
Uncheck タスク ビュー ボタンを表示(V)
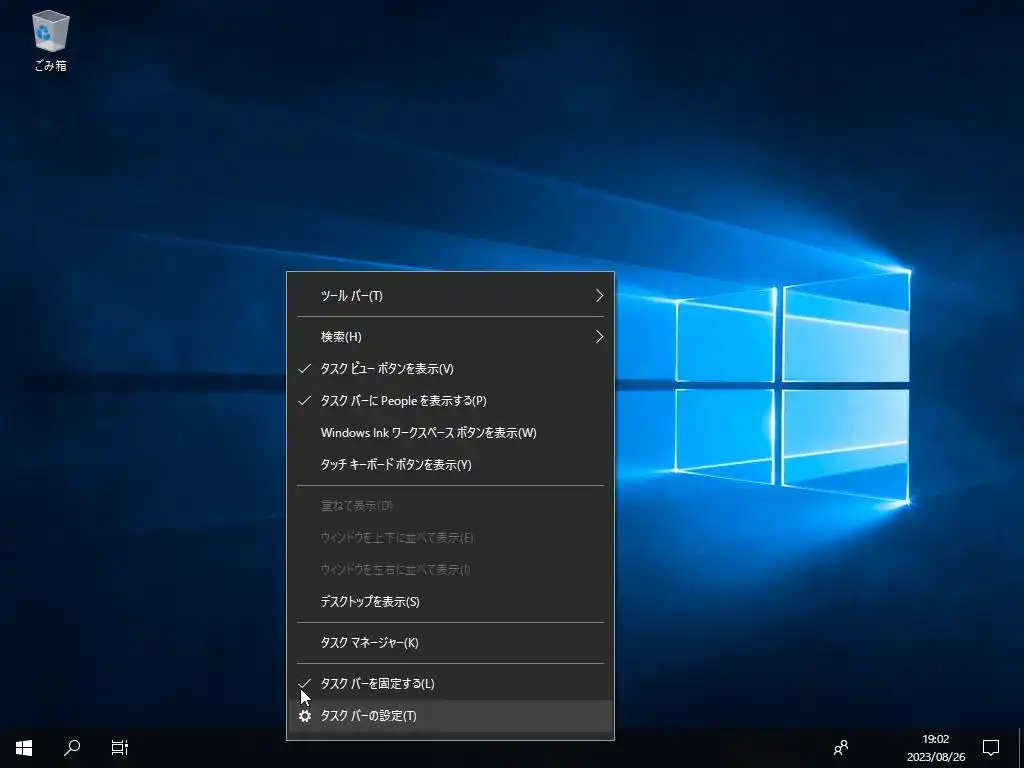tap(450, 369)
